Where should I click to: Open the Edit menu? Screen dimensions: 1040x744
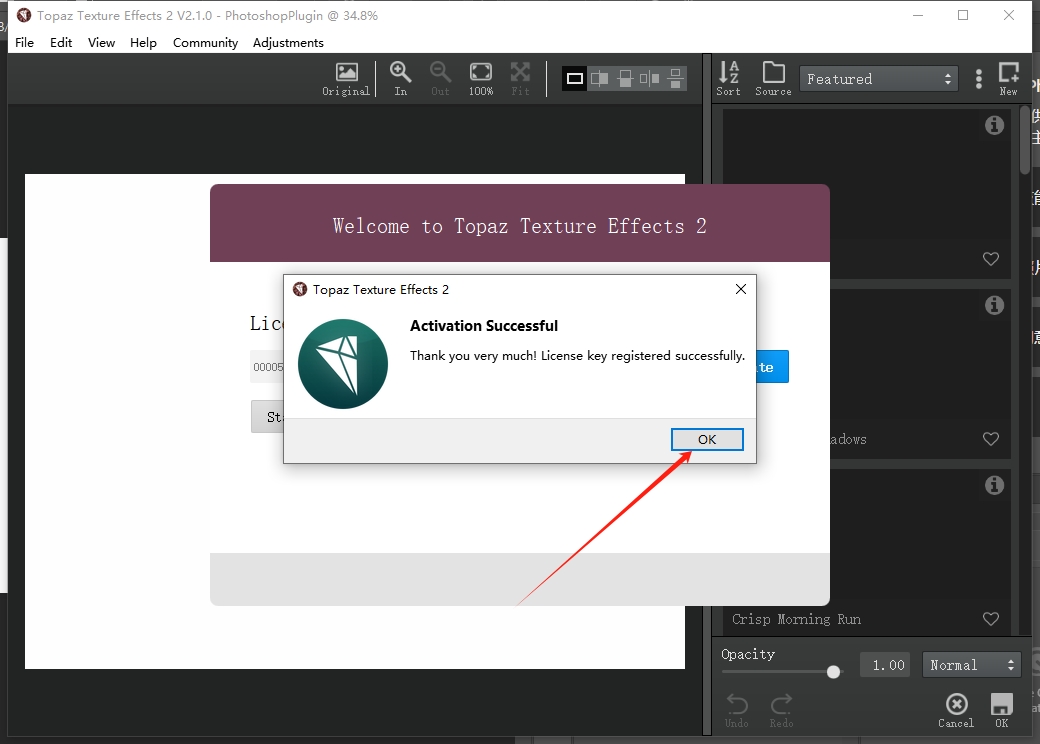click(x=61, y=42)
